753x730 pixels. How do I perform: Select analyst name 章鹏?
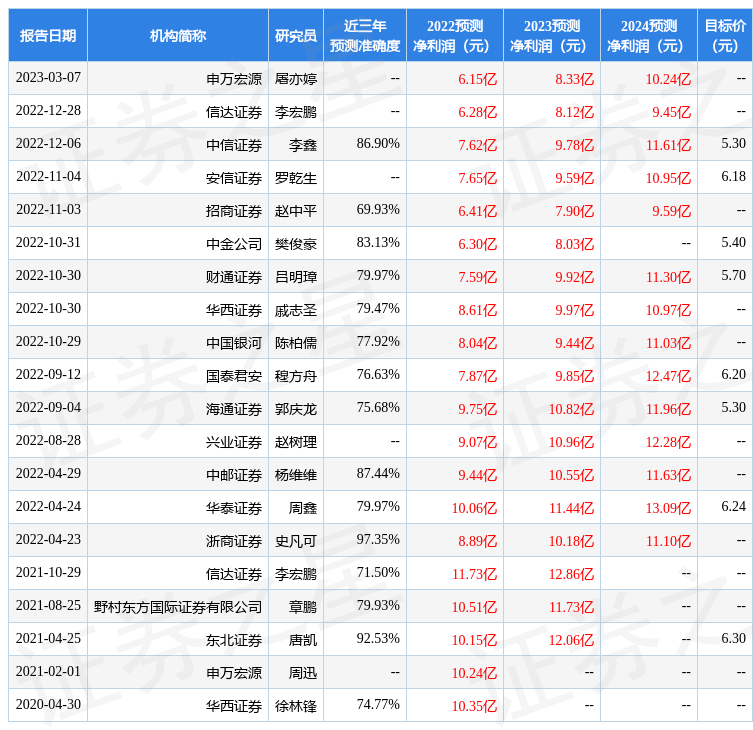(x=303, y=607)
